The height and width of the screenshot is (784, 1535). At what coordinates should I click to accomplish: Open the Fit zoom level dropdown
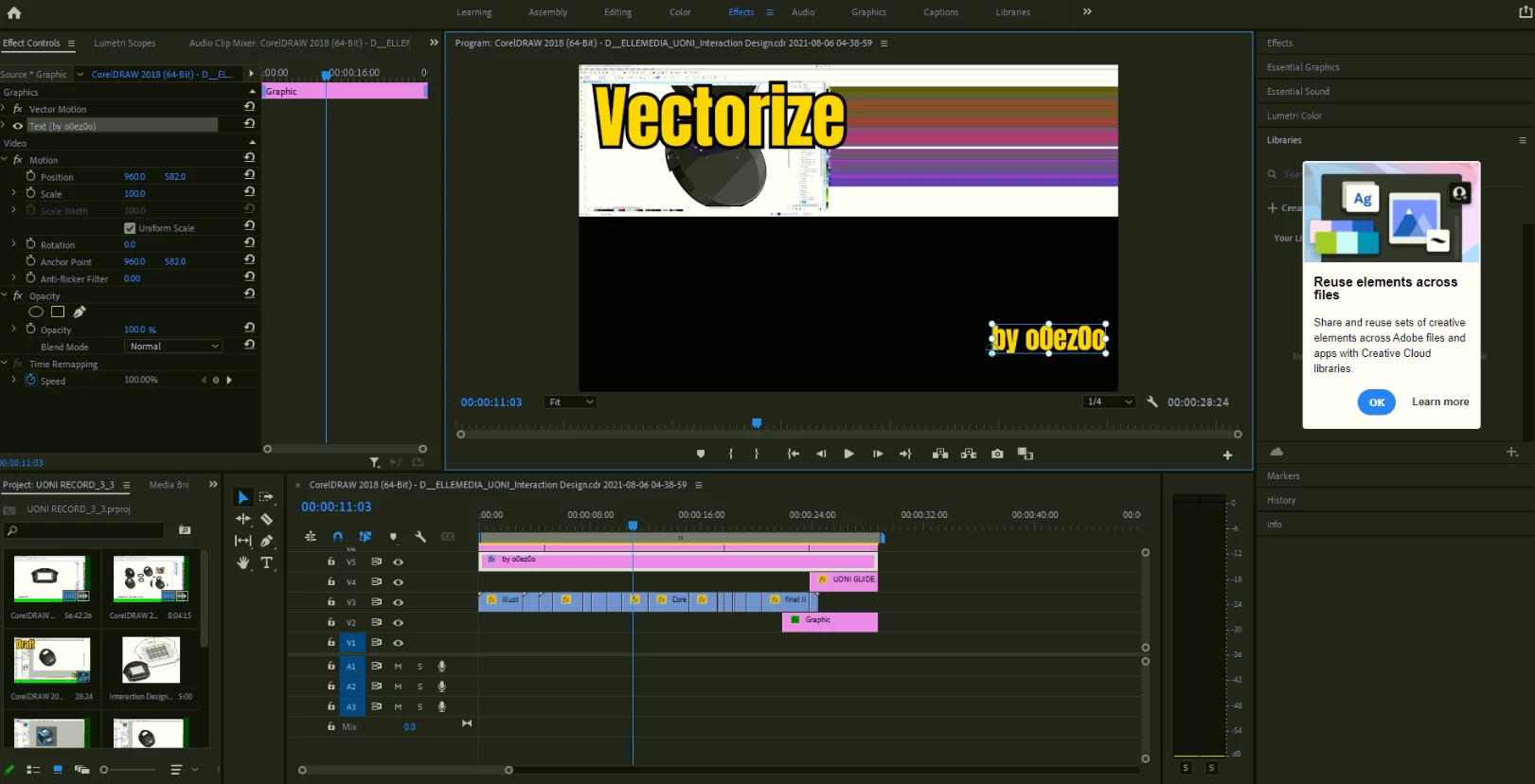pos(571,402)
